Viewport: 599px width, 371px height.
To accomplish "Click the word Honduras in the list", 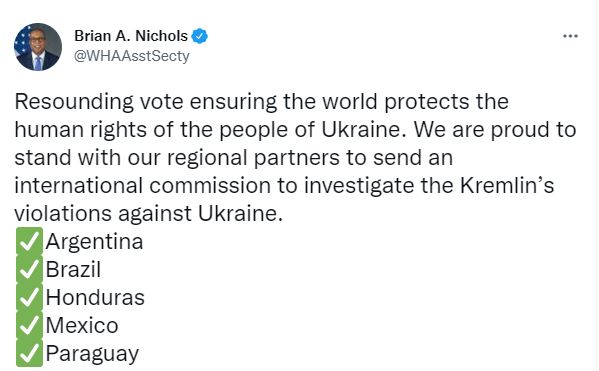I will [x=95, y=298].
